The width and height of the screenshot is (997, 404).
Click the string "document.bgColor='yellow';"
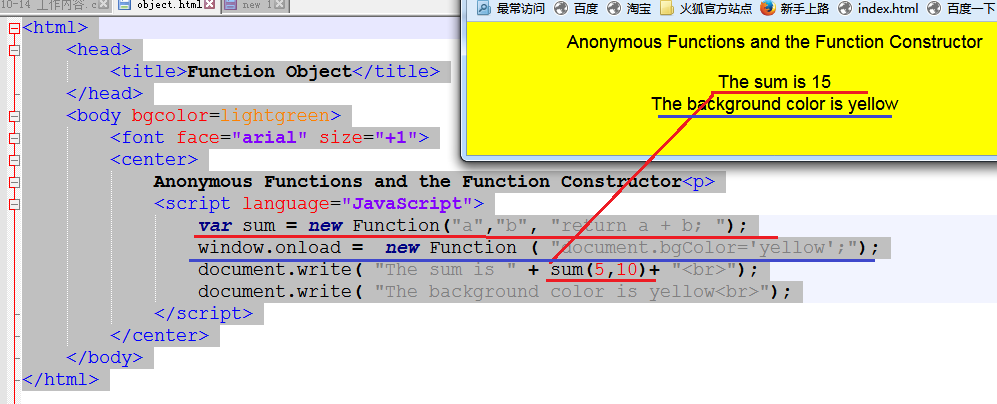[x=706, y=247]
